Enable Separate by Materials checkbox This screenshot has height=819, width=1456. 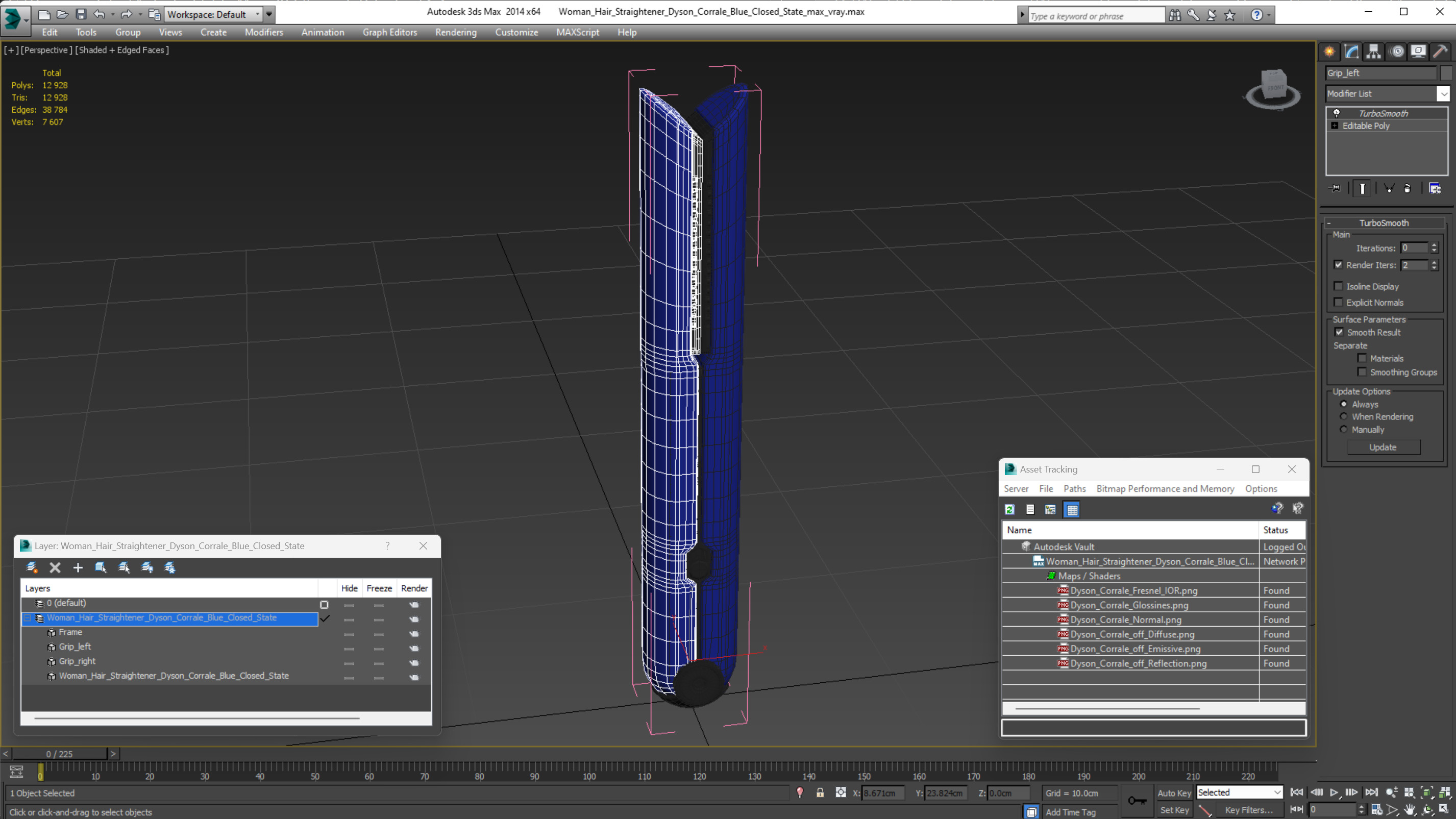pyautogui.click(x=1362, y=358)
